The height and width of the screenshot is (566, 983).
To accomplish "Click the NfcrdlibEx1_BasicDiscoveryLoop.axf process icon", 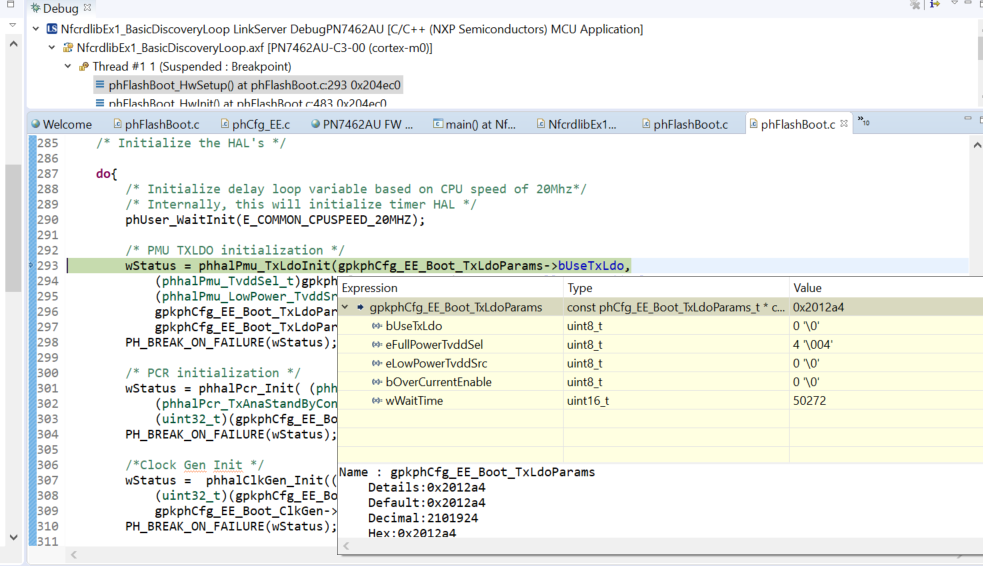I will tap(68, 48).
